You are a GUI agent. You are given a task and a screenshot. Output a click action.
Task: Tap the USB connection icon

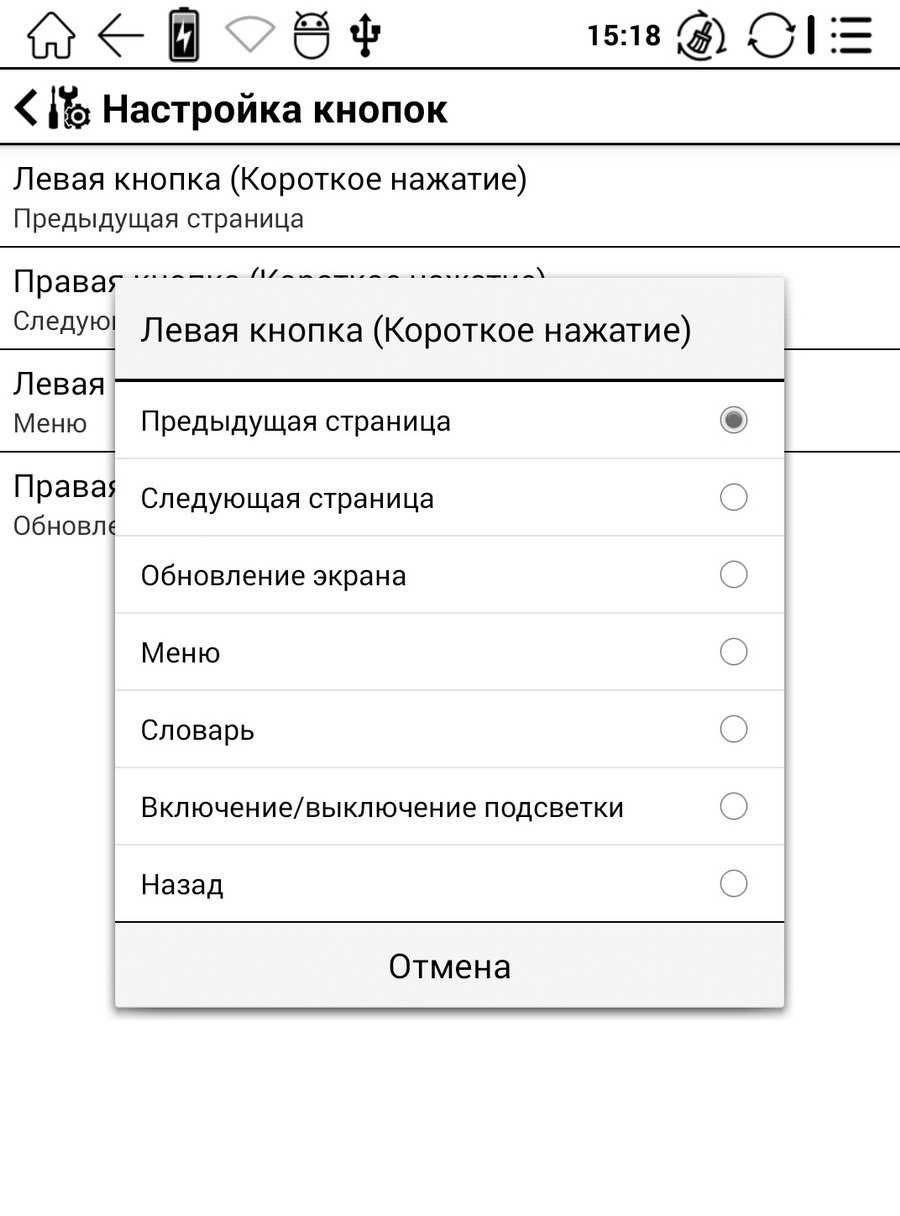(365, 36)
